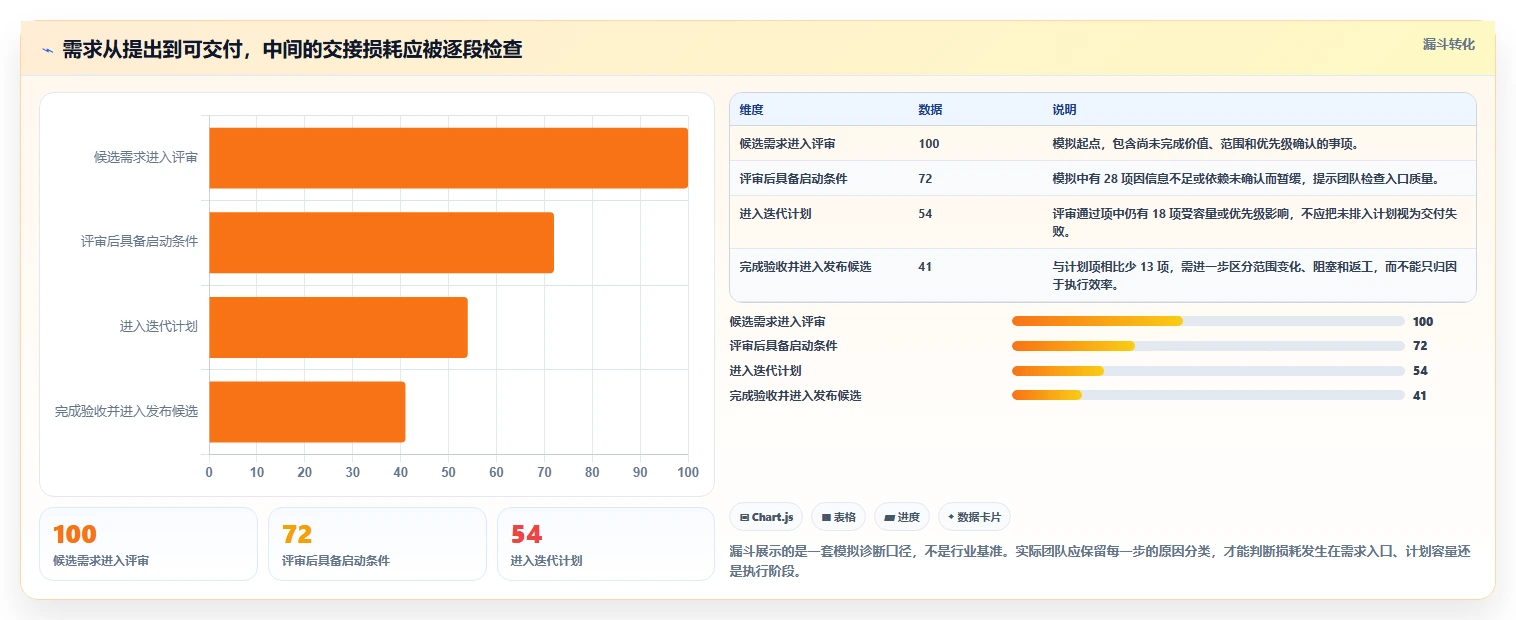
Task: Click the 评审后具备启动条件 chart bar
Action: coord(381,242)
